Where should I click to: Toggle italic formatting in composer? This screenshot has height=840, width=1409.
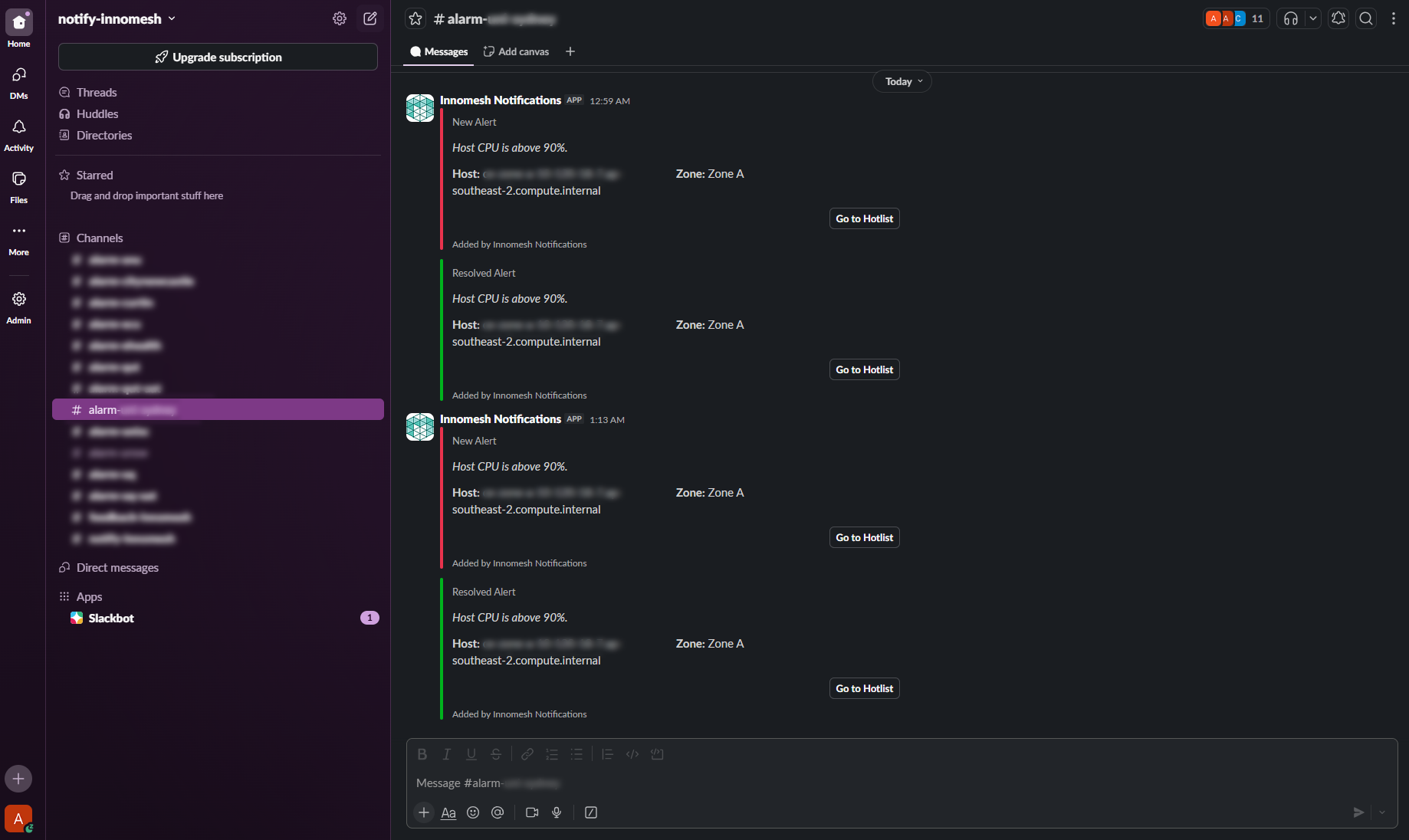point(446,754)
